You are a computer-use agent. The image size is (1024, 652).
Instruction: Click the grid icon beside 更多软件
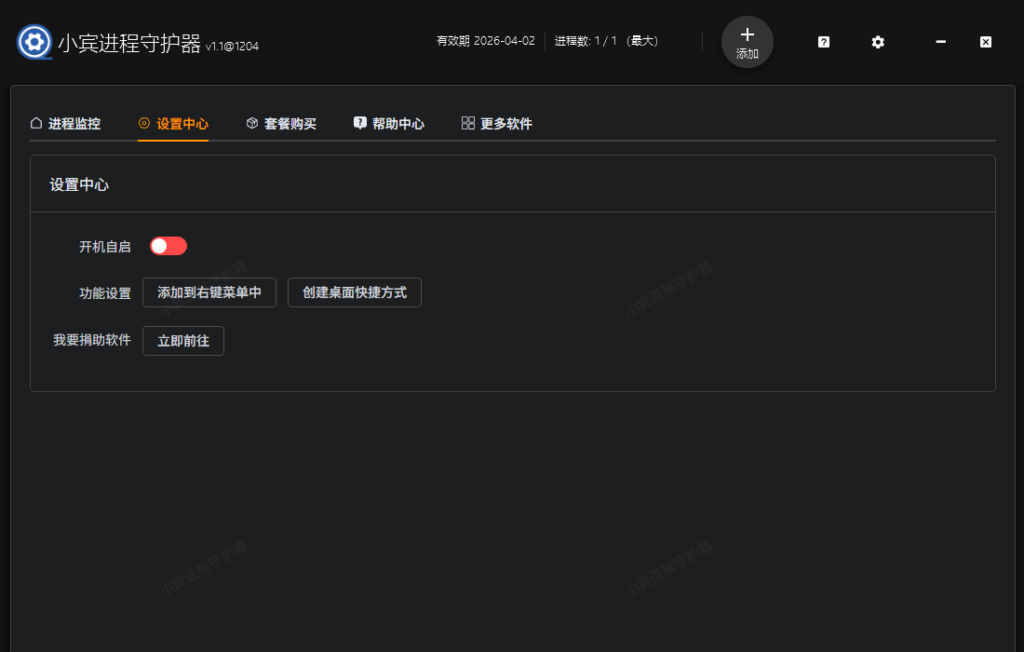[x=467, y=123]
